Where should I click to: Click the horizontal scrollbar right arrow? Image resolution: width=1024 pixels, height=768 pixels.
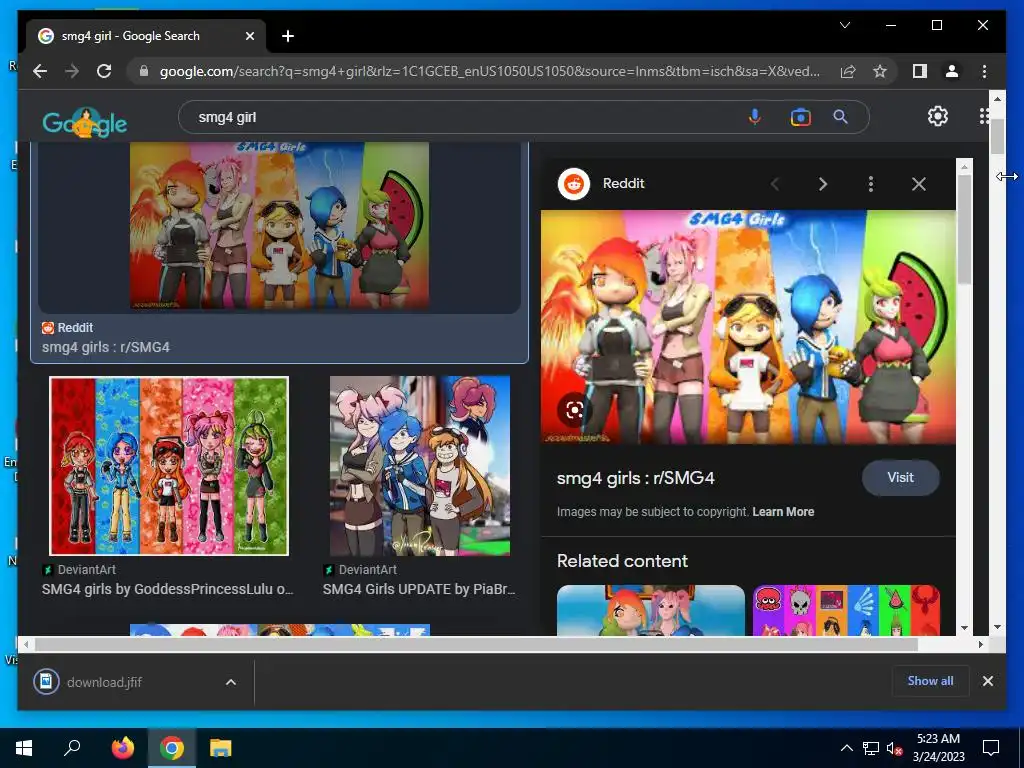[981, 645]
